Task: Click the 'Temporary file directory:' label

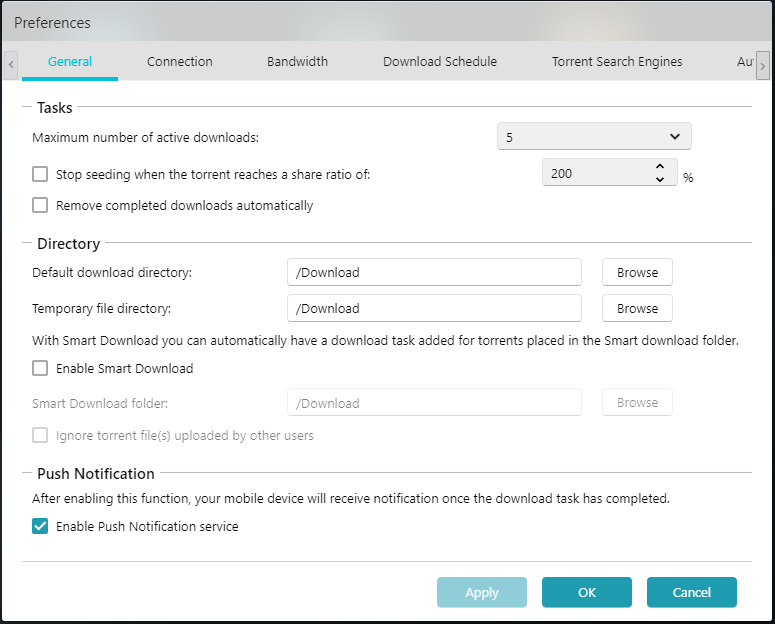Action: pyautogui.click(x=101, y=309)
